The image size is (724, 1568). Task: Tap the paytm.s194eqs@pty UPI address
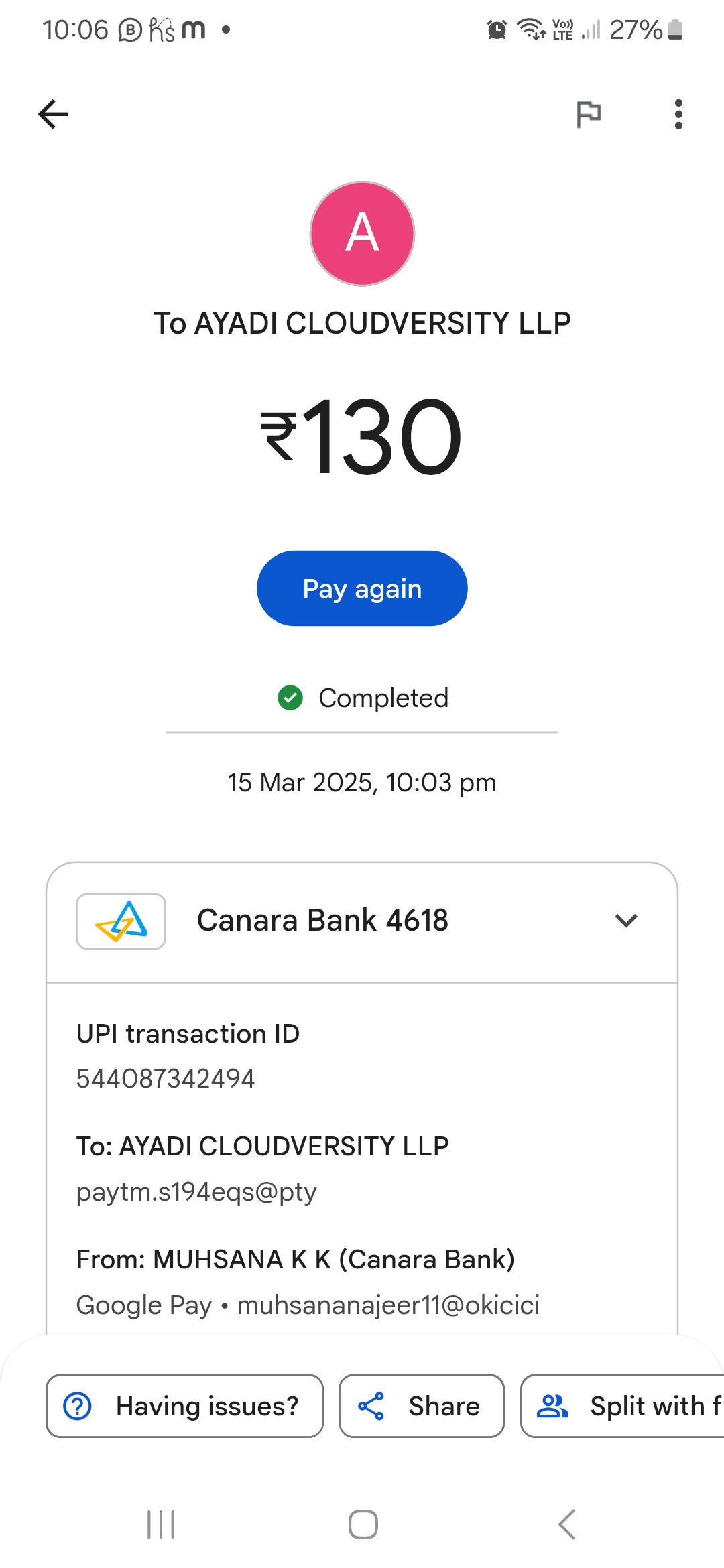click(196, 1192)
